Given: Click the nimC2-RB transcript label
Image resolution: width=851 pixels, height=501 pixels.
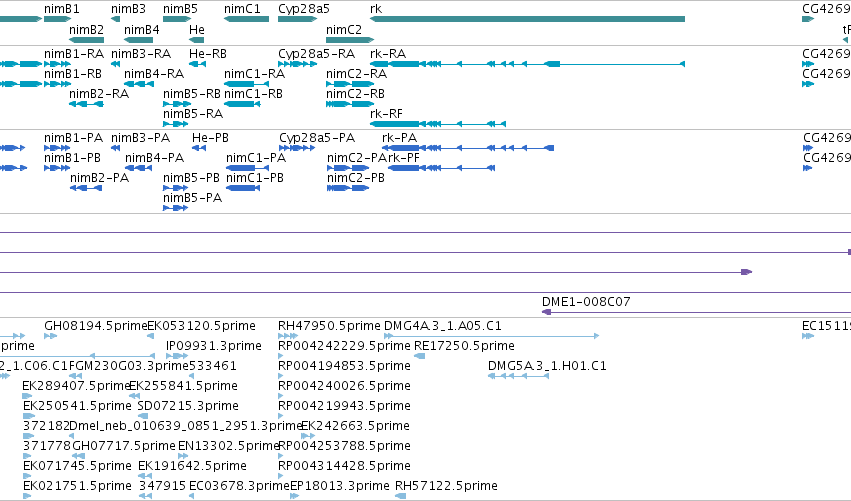Looking at the screenshot, I should click(355, 94).
